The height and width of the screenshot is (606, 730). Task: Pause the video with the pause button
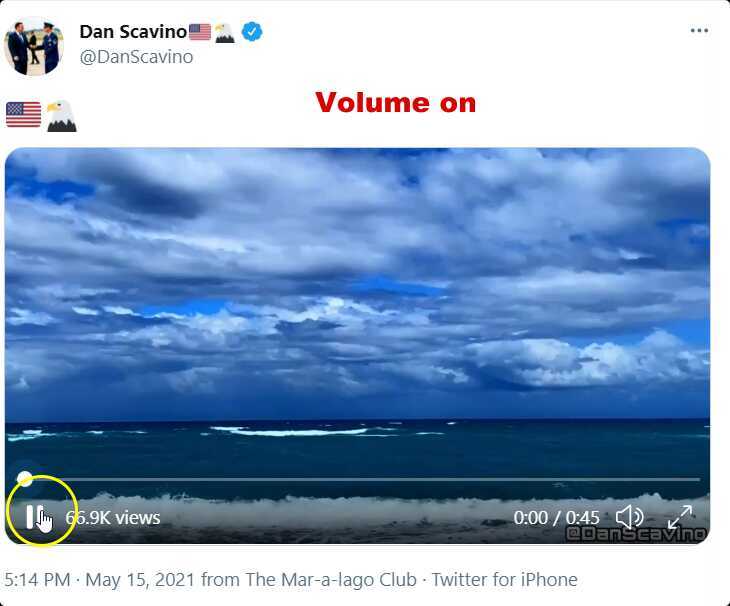click(34, 517)
